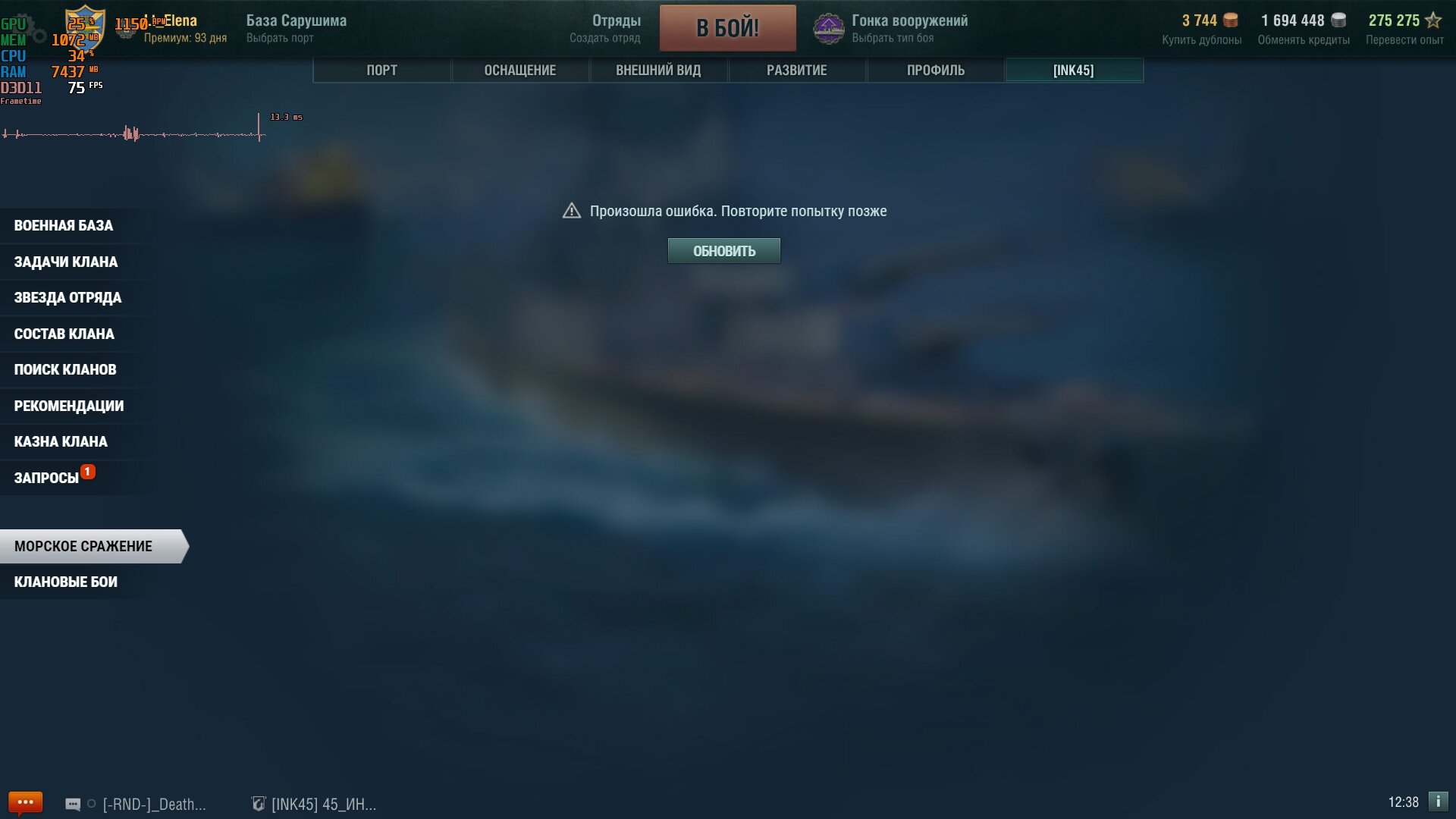Click the Arms Race battle type emblem
Viewport: 1456px width, 819px height.
(x=828, y=29)
